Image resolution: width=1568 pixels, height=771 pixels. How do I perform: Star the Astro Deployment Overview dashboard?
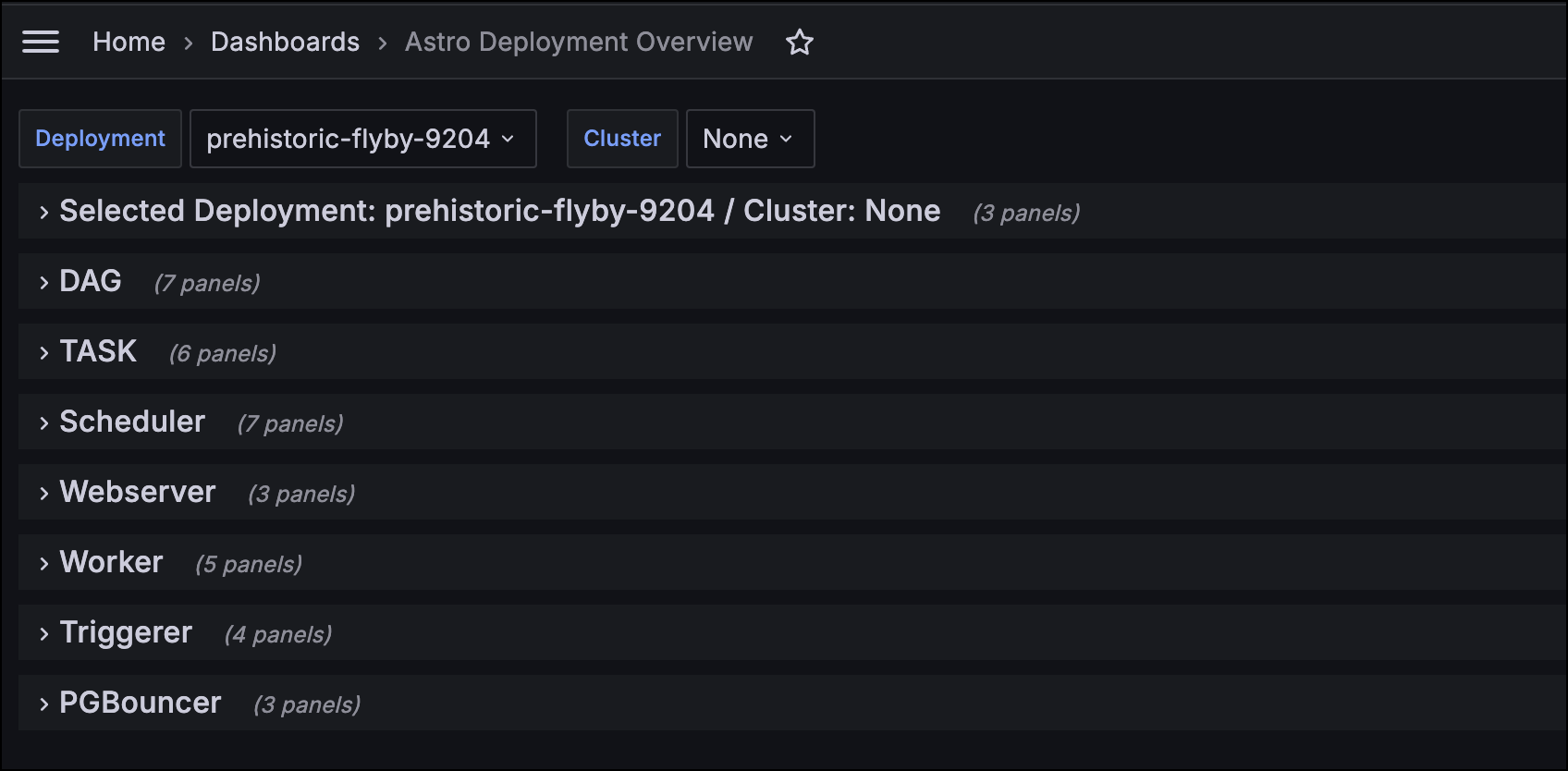[x=800, y=43]
